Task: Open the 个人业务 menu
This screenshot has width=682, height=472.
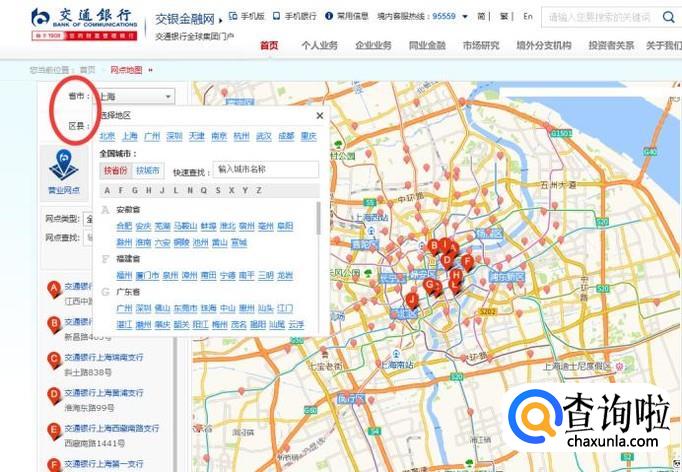Action: tap(320, 45)
